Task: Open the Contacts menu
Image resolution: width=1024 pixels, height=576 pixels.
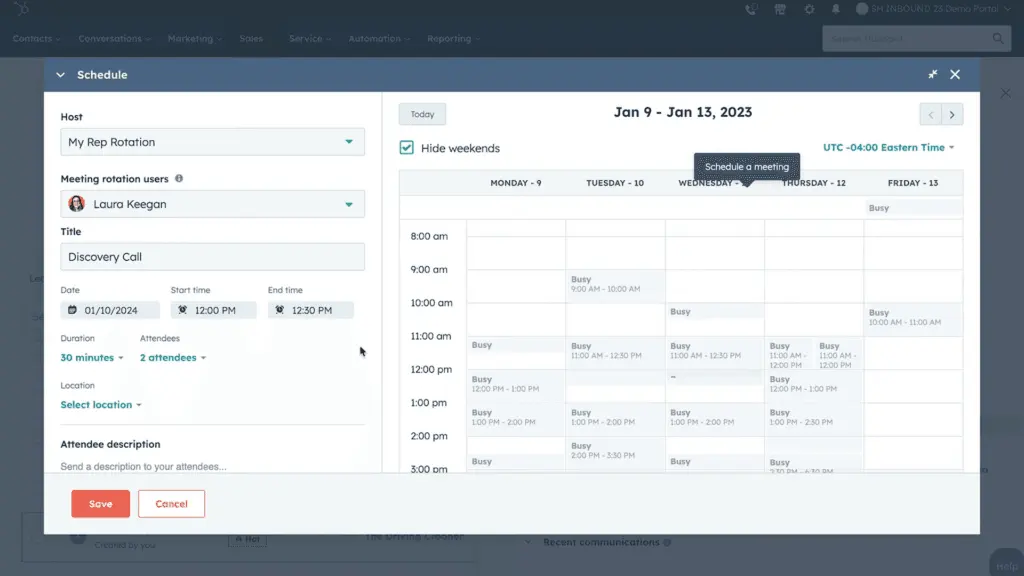Action: (x=36, y=39)
